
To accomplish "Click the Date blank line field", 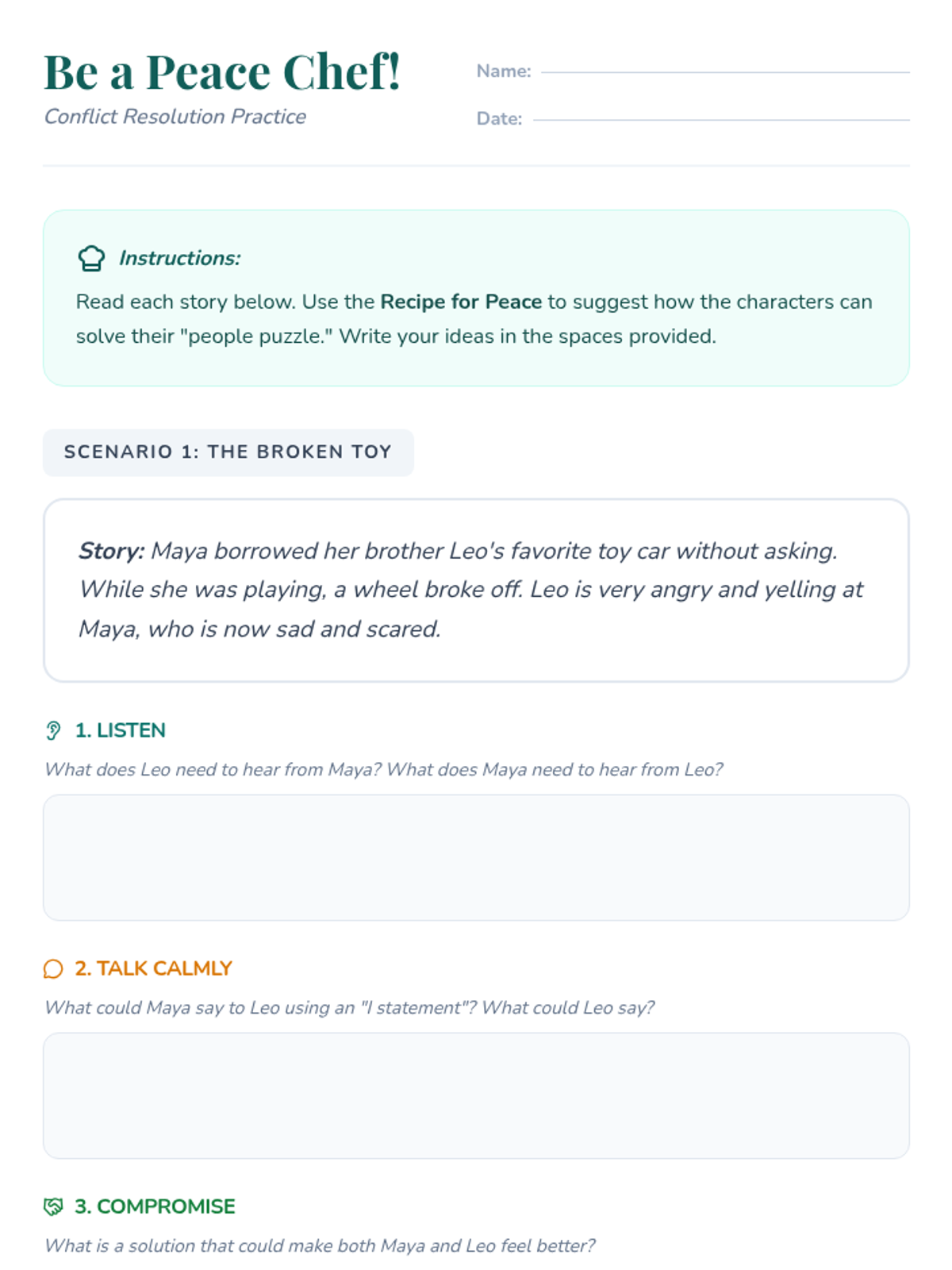I will 720,117.
